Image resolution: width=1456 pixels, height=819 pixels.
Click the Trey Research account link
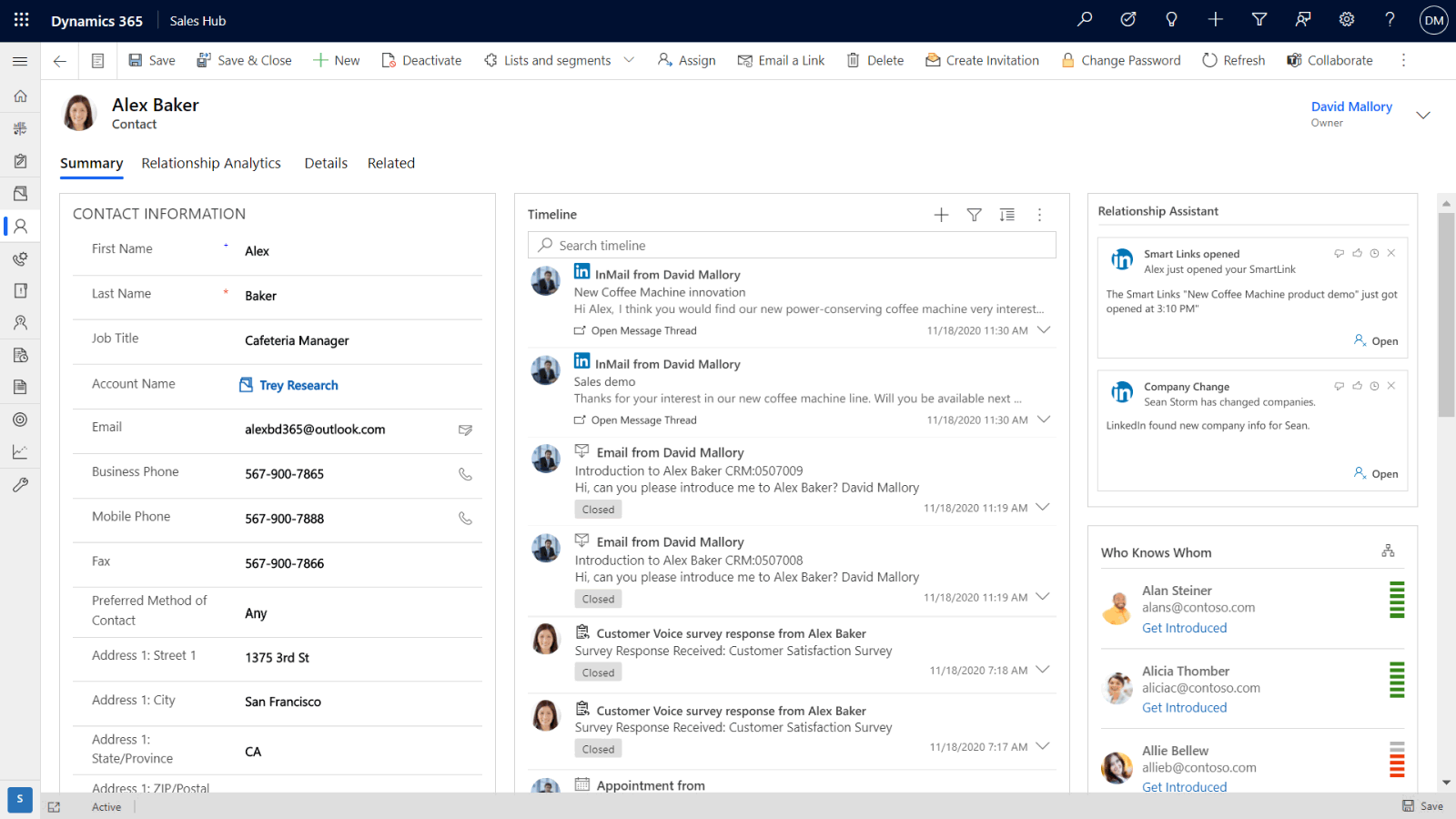pos(298,385)
